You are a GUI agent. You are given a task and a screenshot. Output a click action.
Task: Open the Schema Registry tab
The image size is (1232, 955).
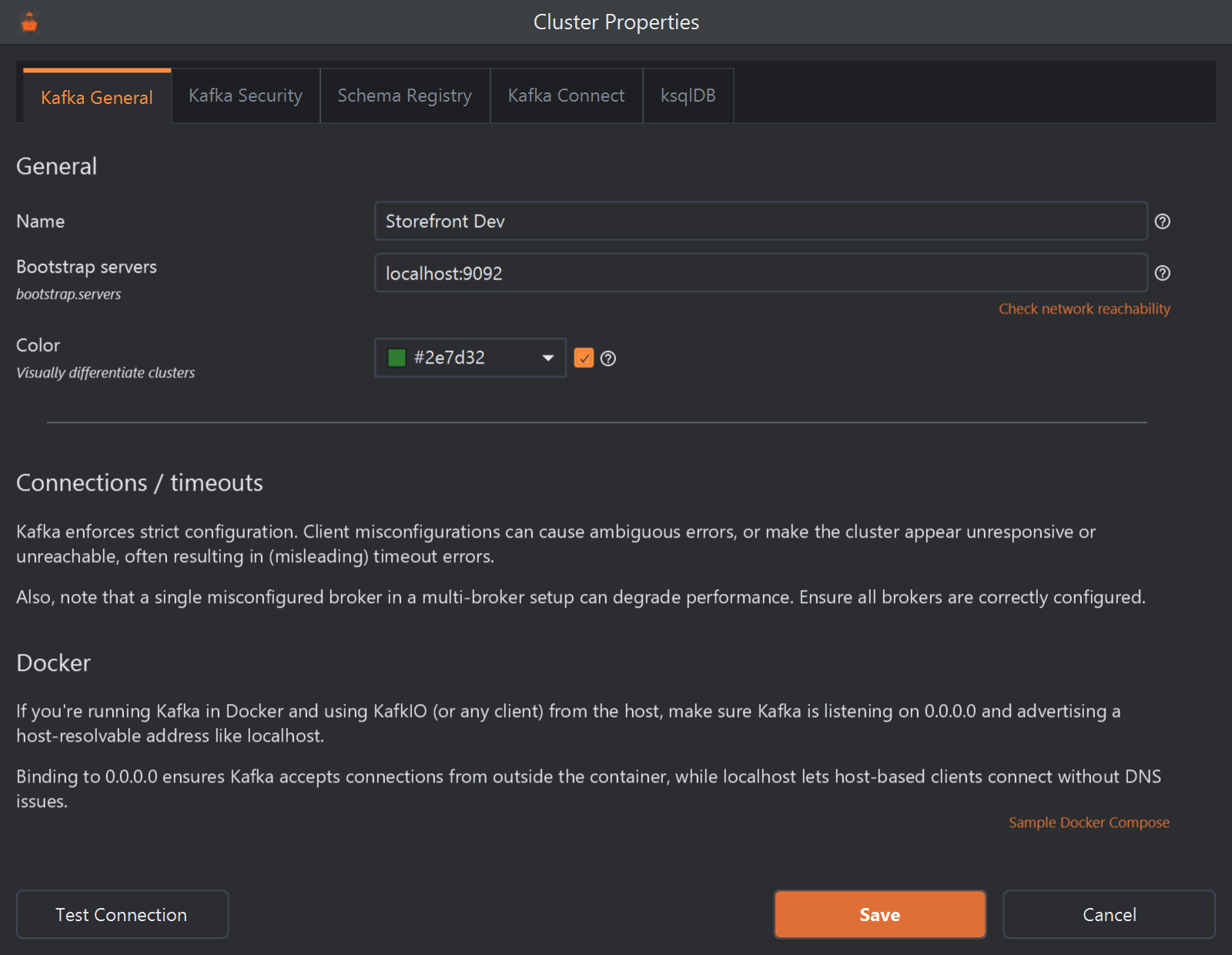[x=405, y=95]
